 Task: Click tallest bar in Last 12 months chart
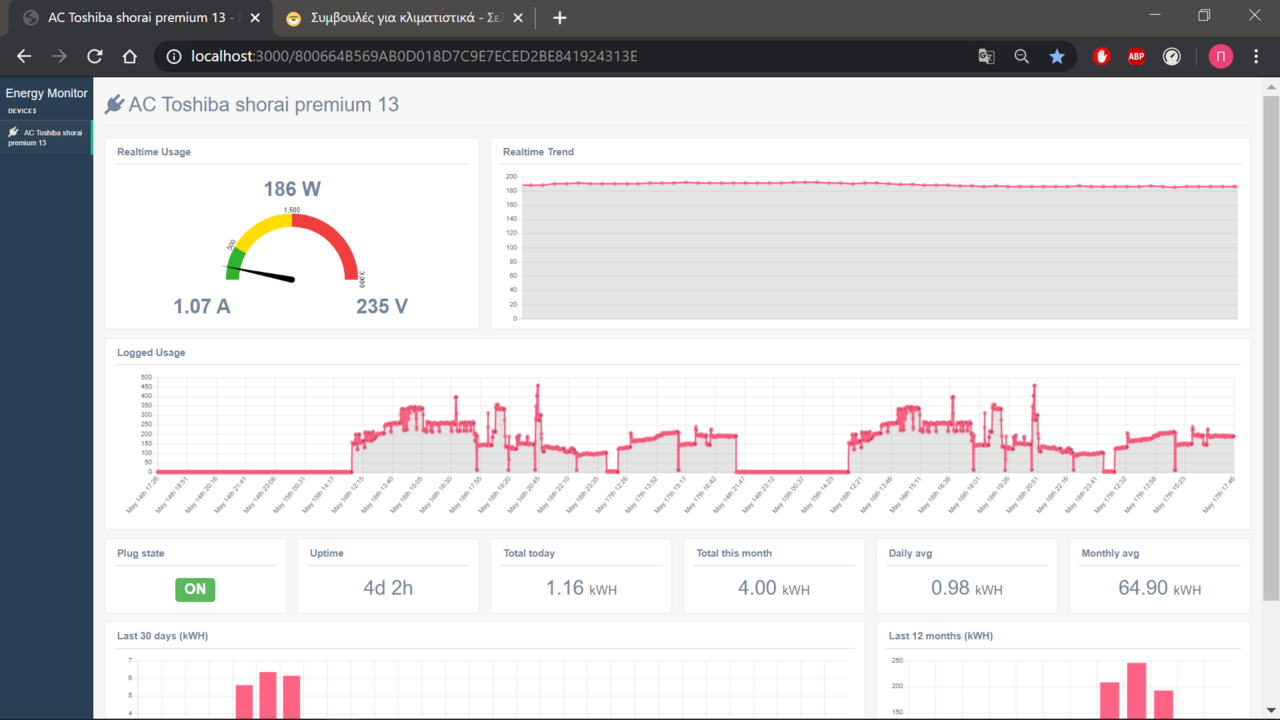click(x=1136, y=691)
